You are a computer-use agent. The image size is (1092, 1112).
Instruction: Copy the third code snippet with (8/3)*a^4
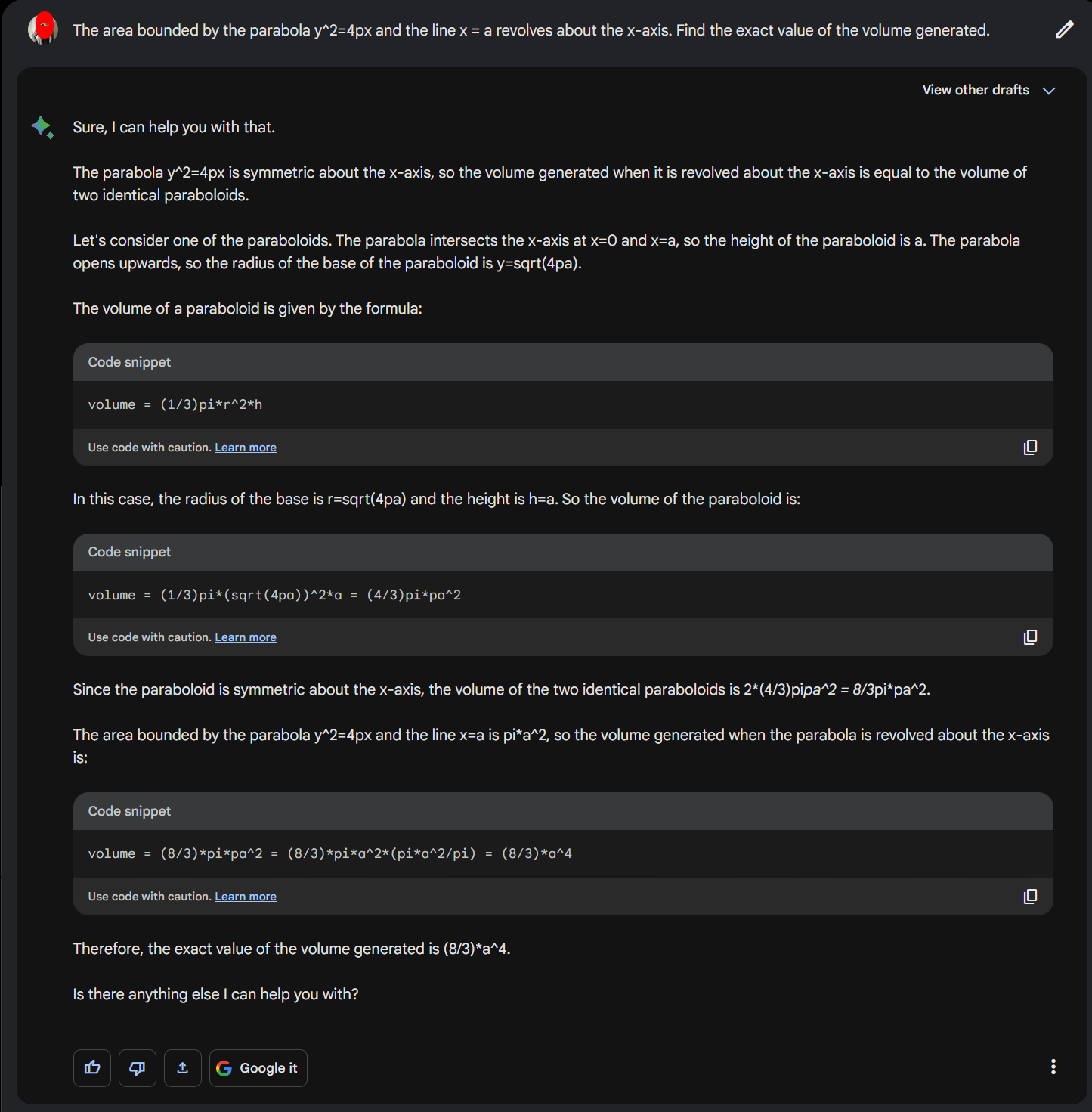(x=1030, y=897)
